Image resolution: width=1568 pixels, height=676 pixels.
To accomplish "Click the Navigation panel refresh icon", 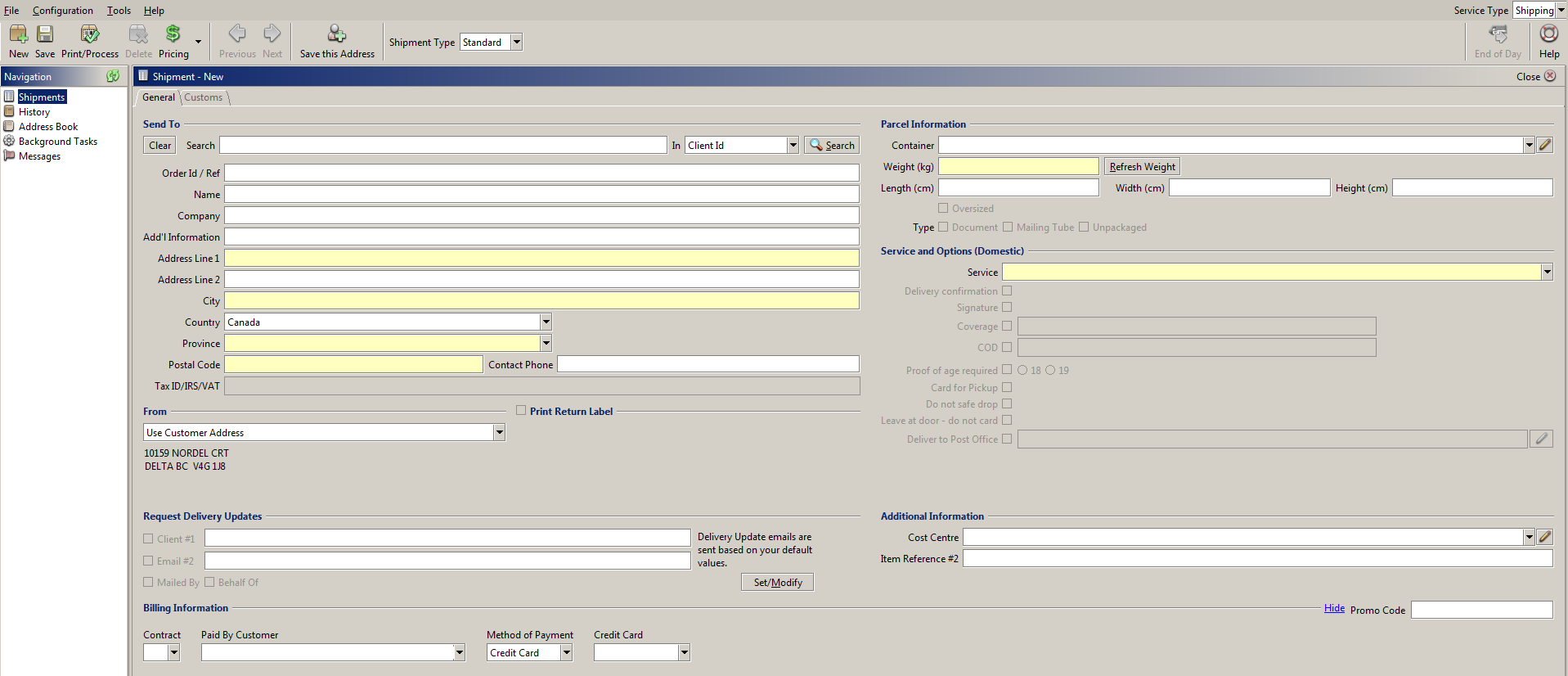I will [x=113, y=76].
